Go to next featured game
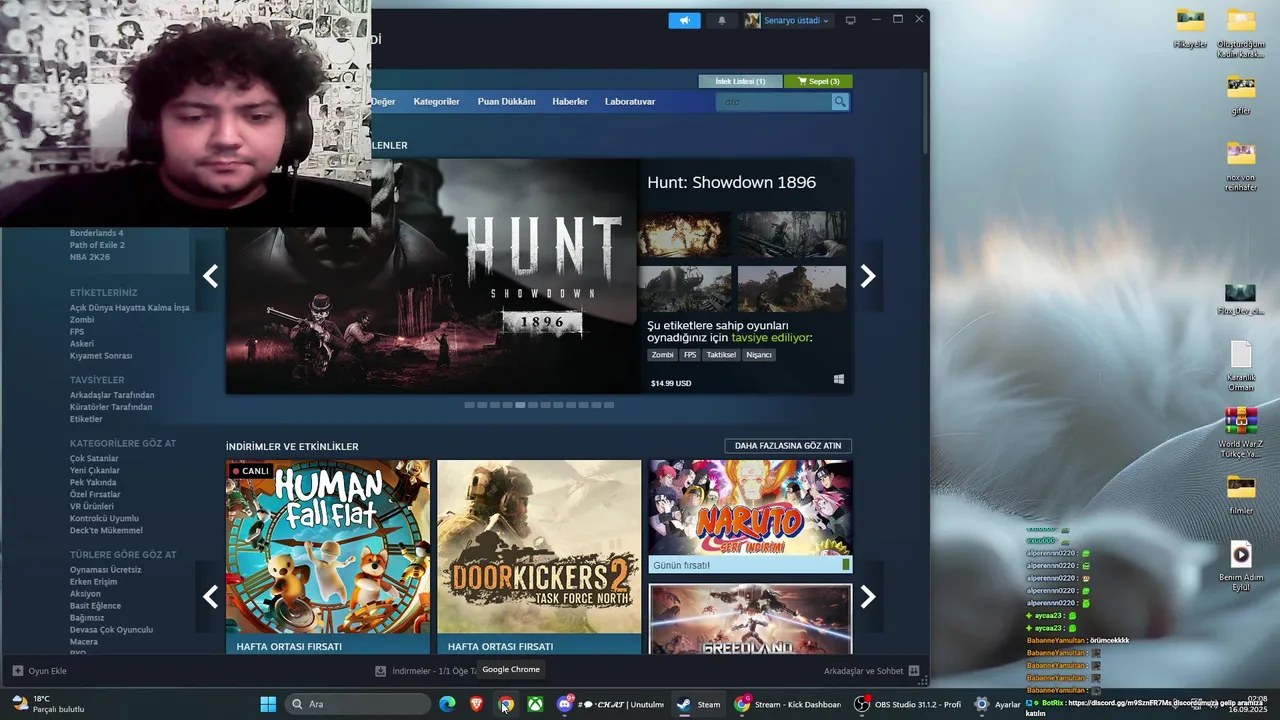 click(x=868, y=276)
